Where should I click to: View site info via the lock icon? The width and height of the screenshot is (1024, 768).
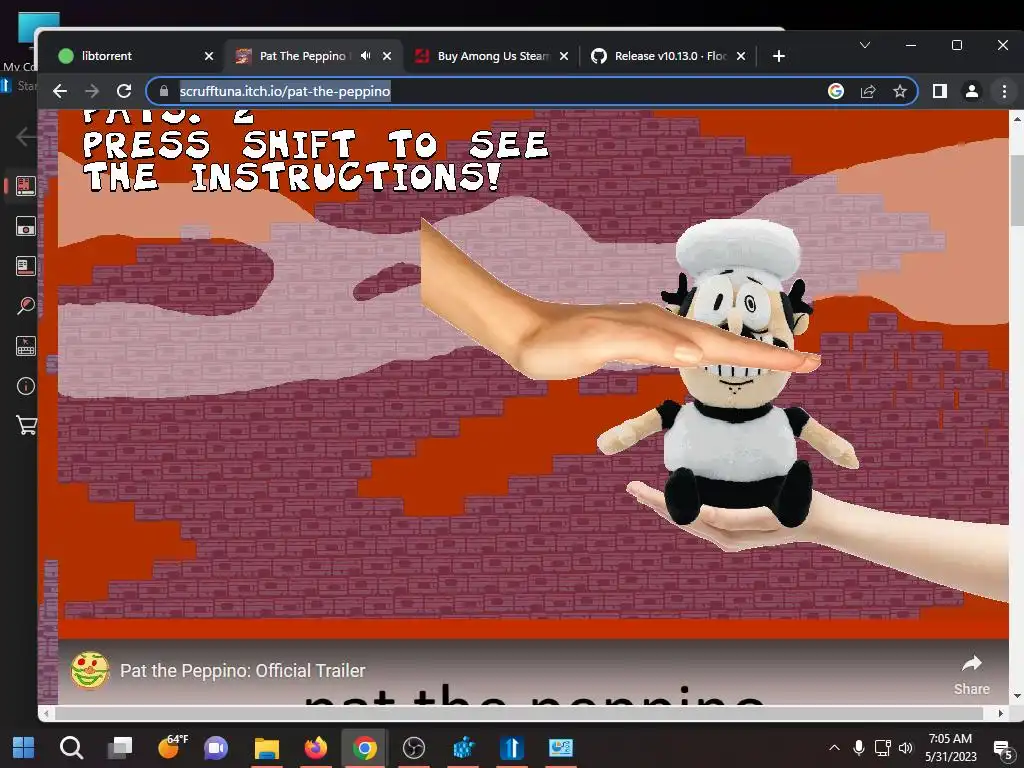163,91
